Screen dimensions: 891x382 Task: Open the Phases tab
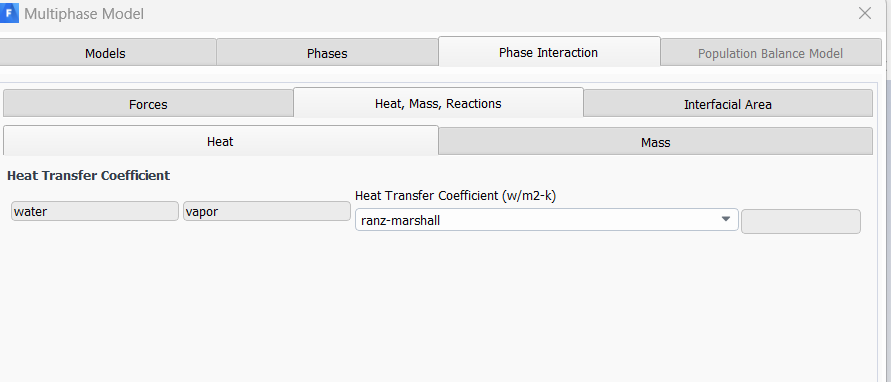(327, 53)
